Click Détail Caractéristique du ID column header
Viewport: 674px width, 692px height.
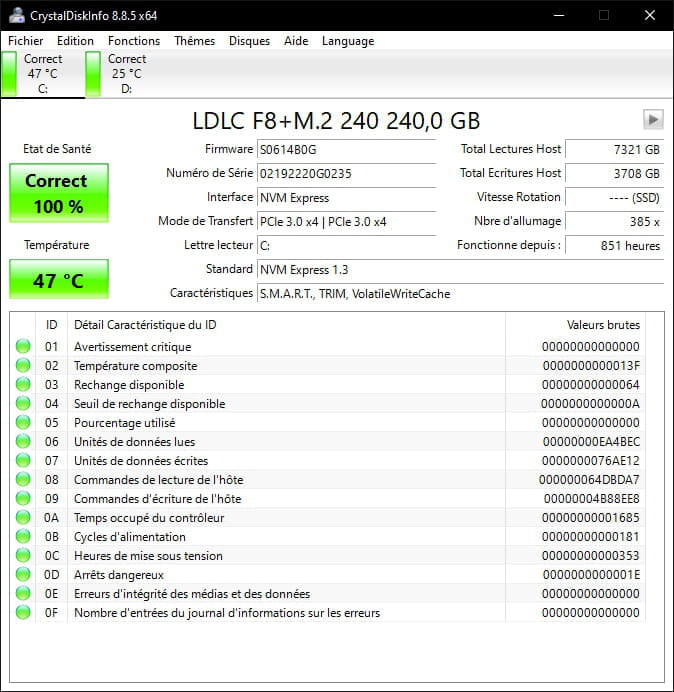tap(286, 325)
